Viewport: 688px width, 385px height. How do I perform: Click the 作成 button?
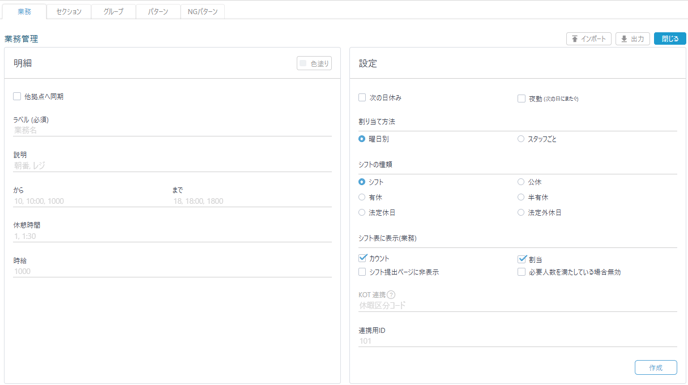pyautogui.click(x=656, y=367)
